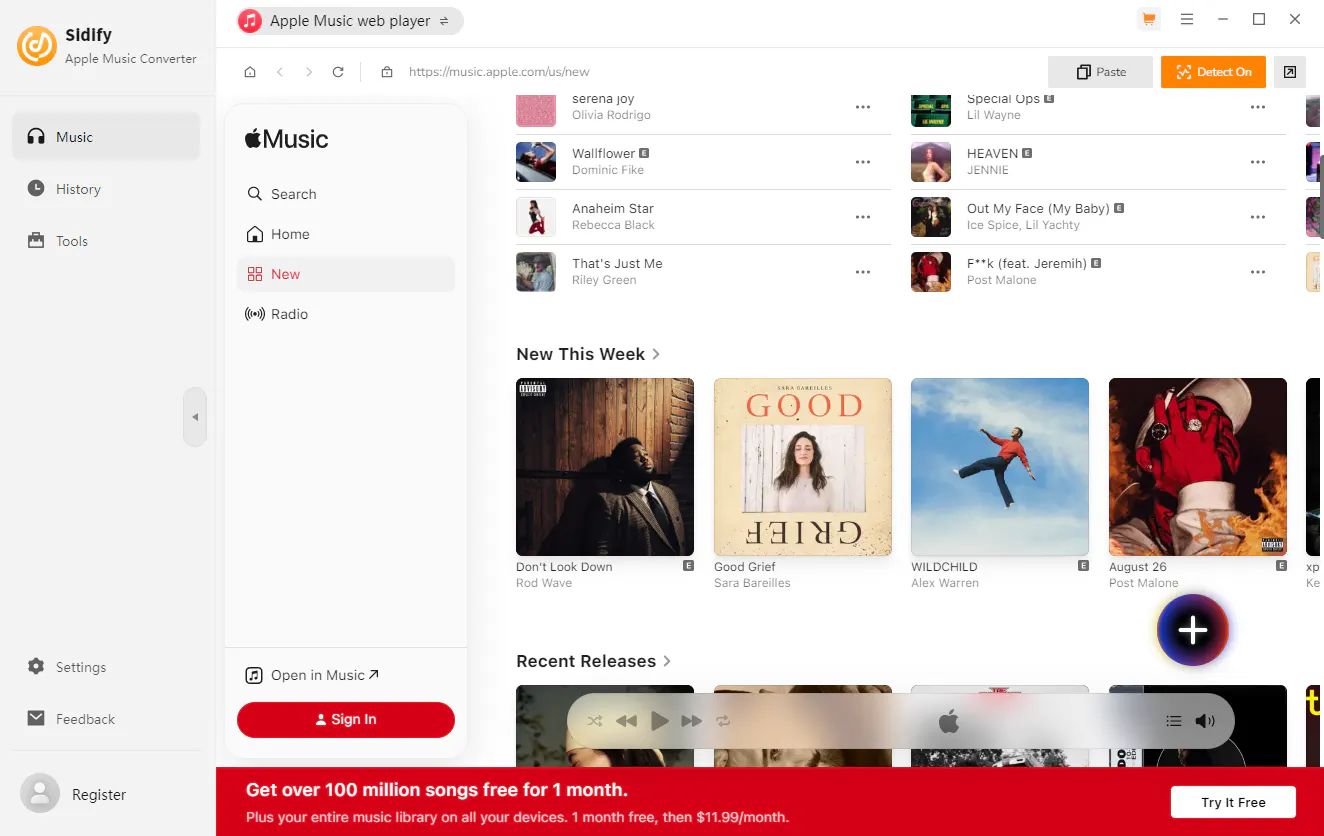Go to Home in Apple Music sidebar
Screen dimensions: 1324x836
(x=345, y=234)
